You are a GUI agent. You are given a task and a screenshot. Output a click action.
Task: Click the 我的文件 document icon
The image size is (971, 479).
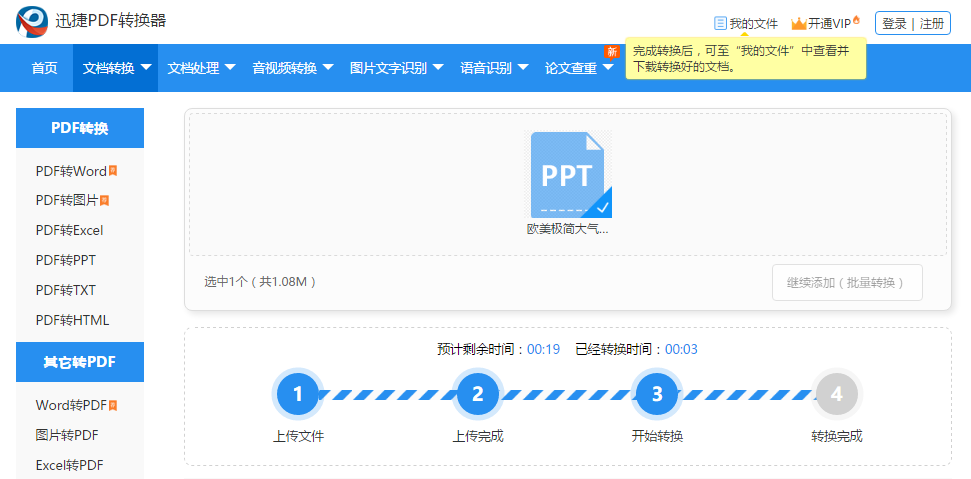(x=720, y=24)
